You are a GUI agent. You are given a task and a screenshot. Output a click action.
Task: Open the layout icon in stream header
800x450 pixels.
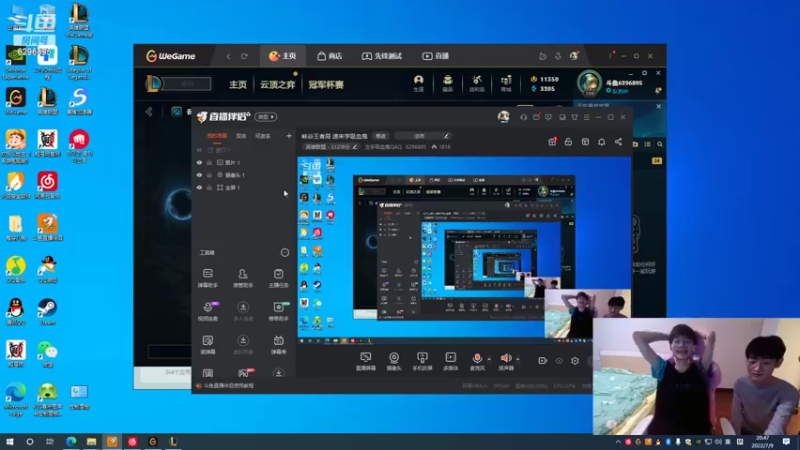pyautogui.click(x=585, y=142)
